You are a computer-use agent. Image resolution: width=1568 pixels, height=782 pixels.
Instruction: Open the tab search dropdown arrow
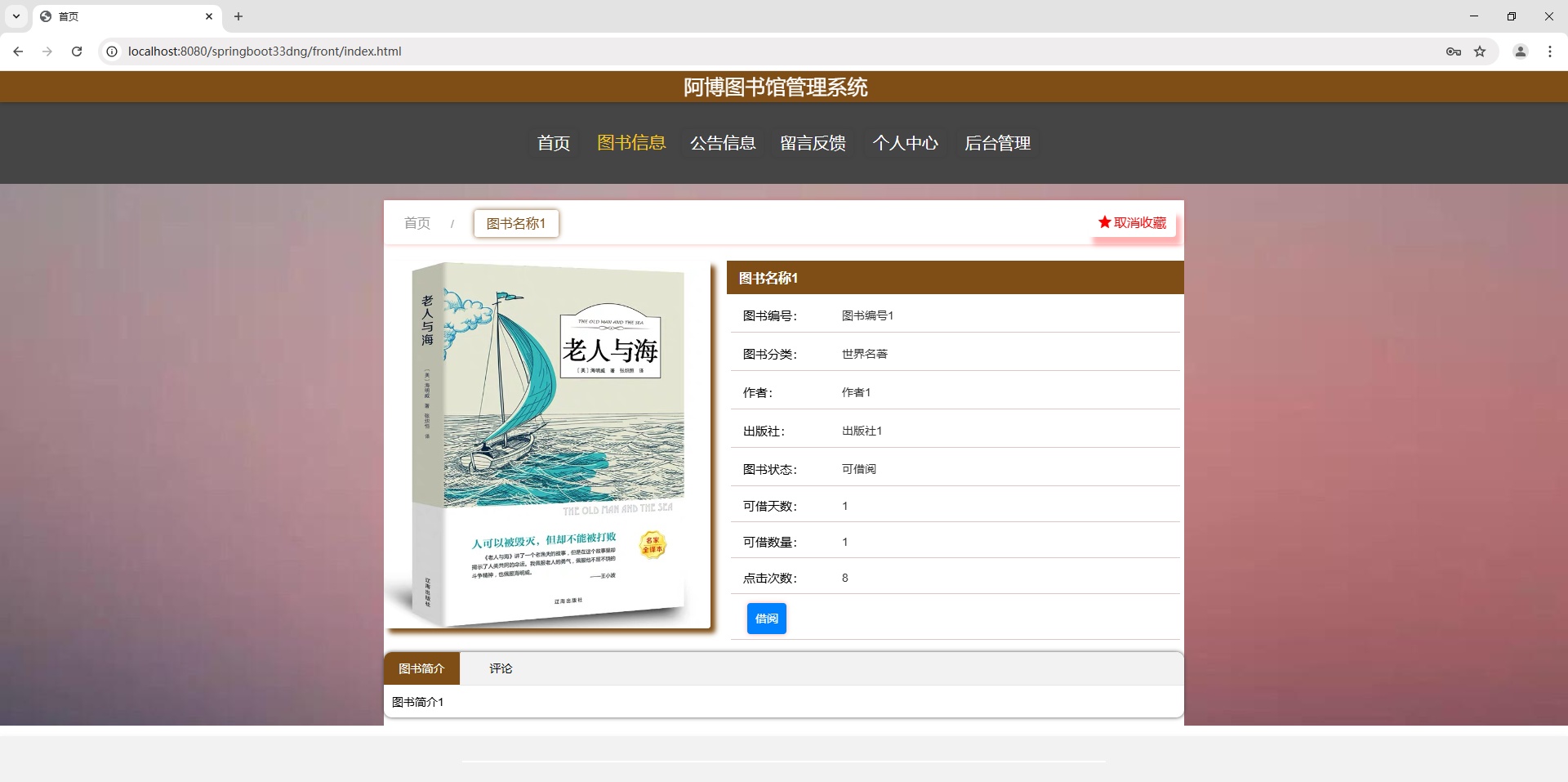[x=16, y=16]
